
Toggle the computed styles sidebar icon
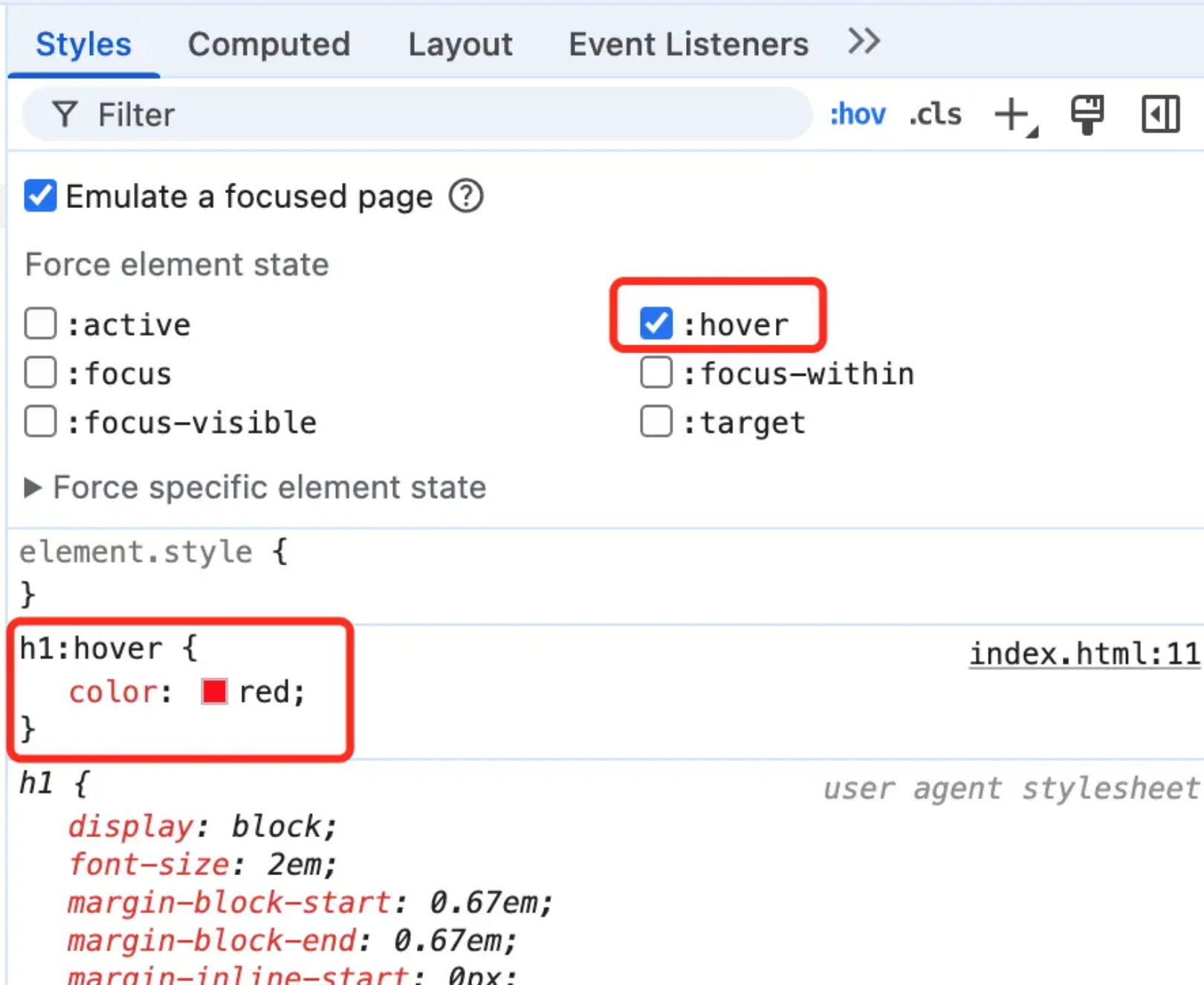1160,114
